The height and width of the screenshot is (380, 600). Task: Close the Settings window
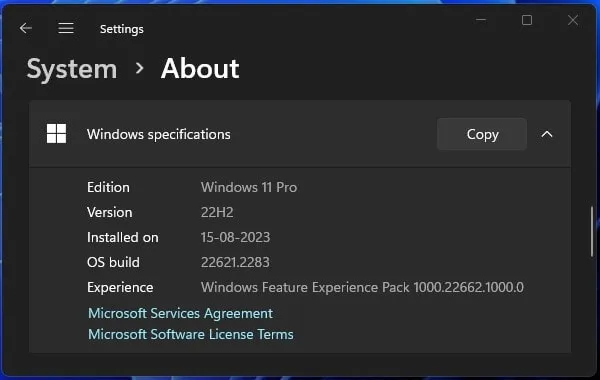tap(573, 20)
